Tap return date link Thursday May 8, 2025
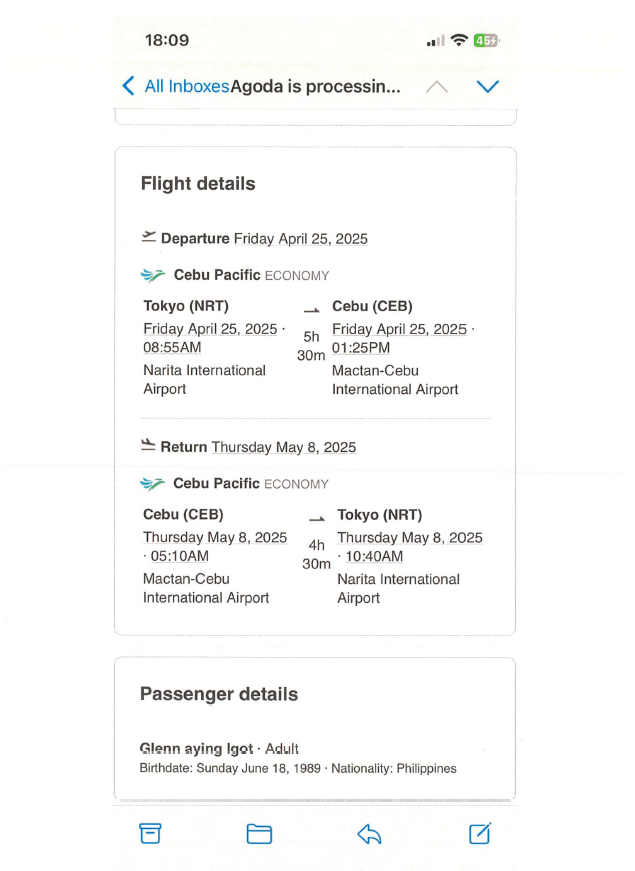Viewport: 635px width, 871px height. tap(284, 447)
